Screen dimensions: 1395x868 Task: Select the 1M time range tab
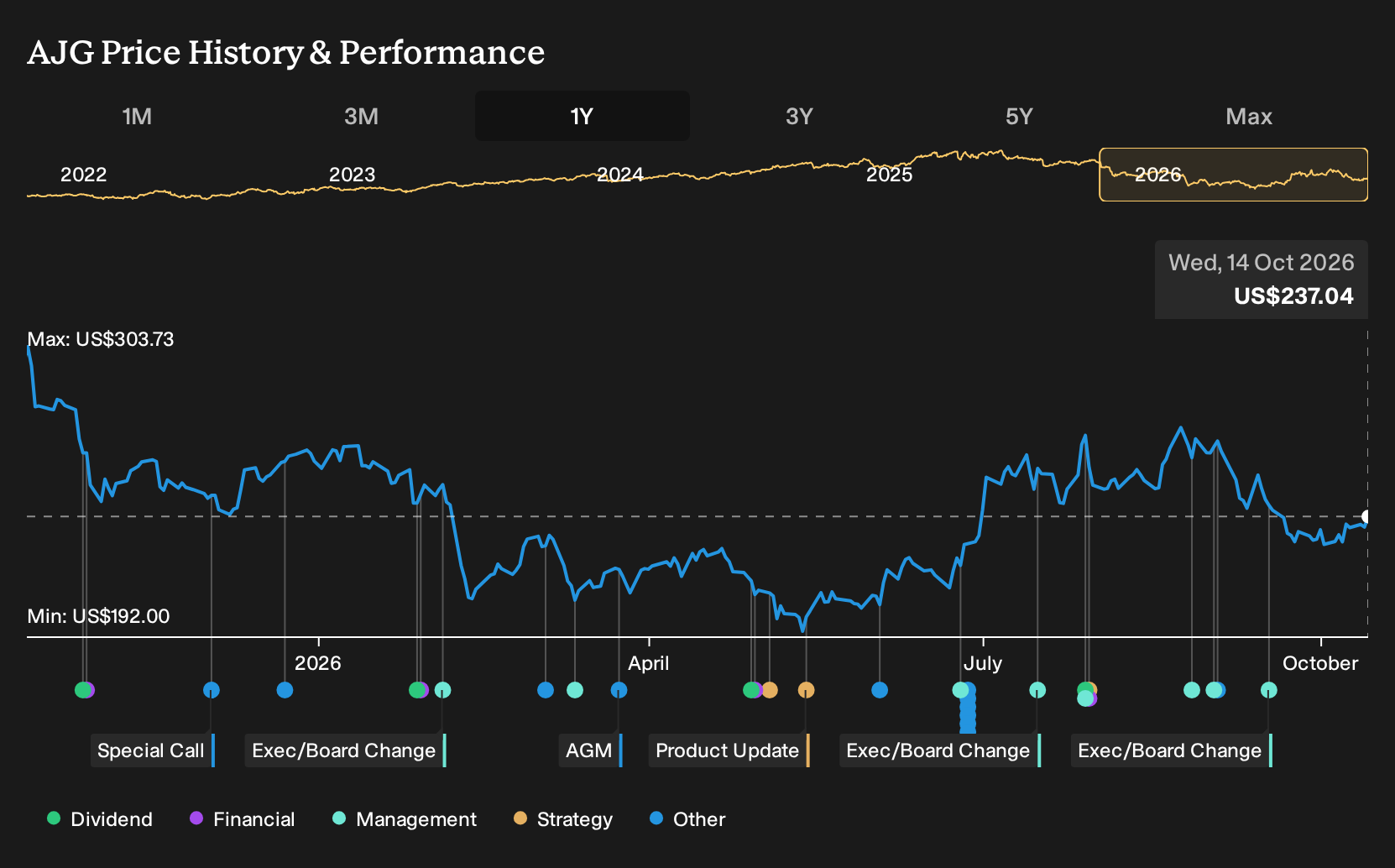click(x=137, y=116)
